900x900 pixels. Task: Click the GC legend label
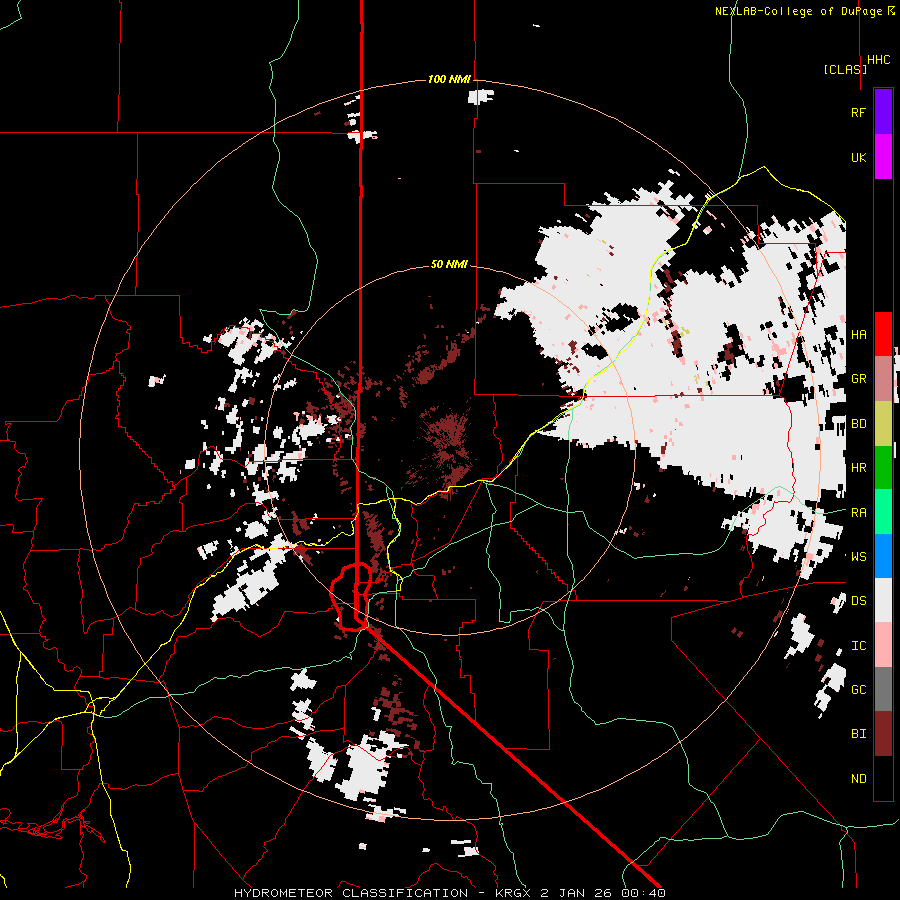859,690
